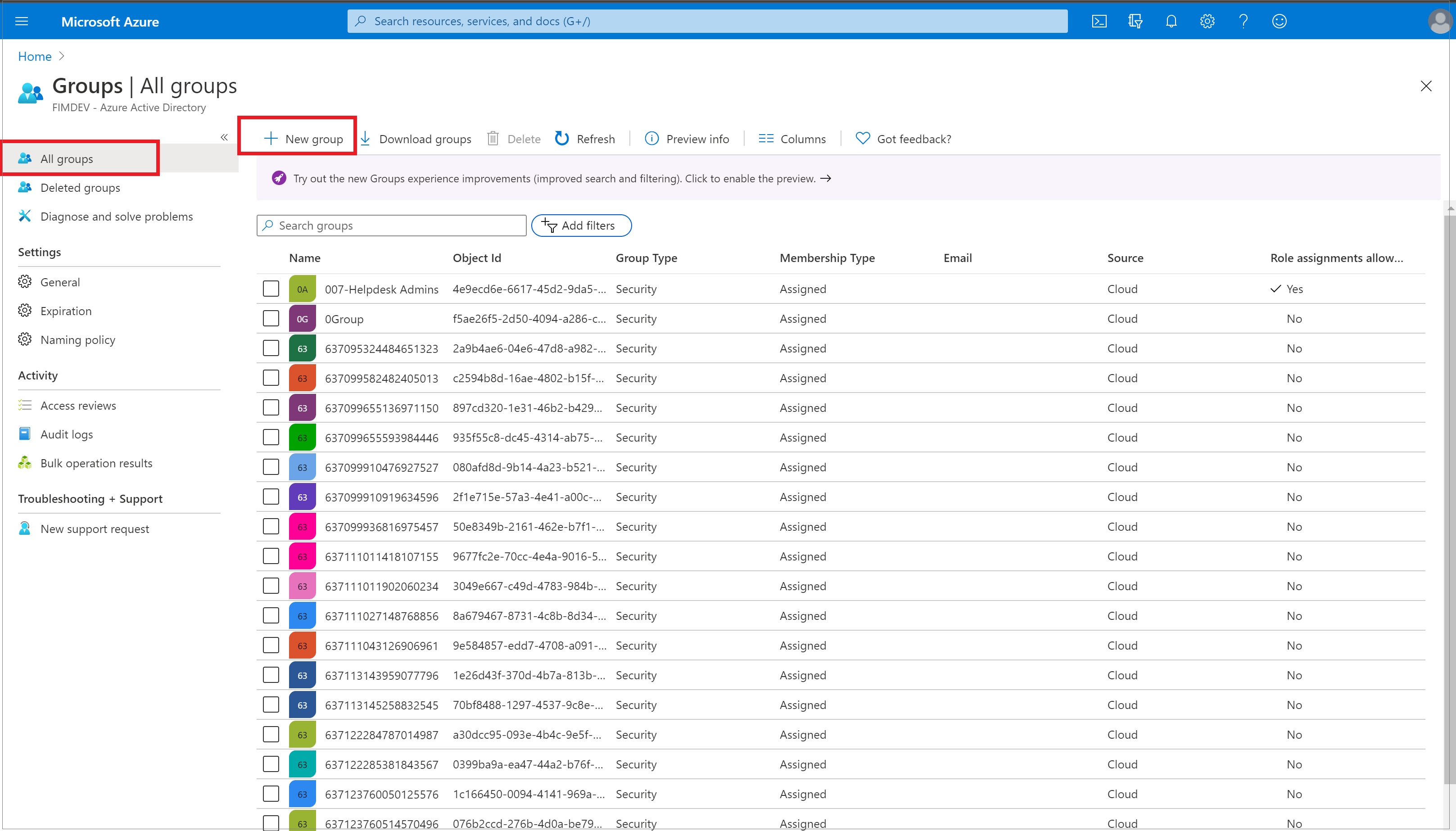Screen dimensions: 1456x831
Task: Refresh the groups list
Action: click(x=585, y=139)
